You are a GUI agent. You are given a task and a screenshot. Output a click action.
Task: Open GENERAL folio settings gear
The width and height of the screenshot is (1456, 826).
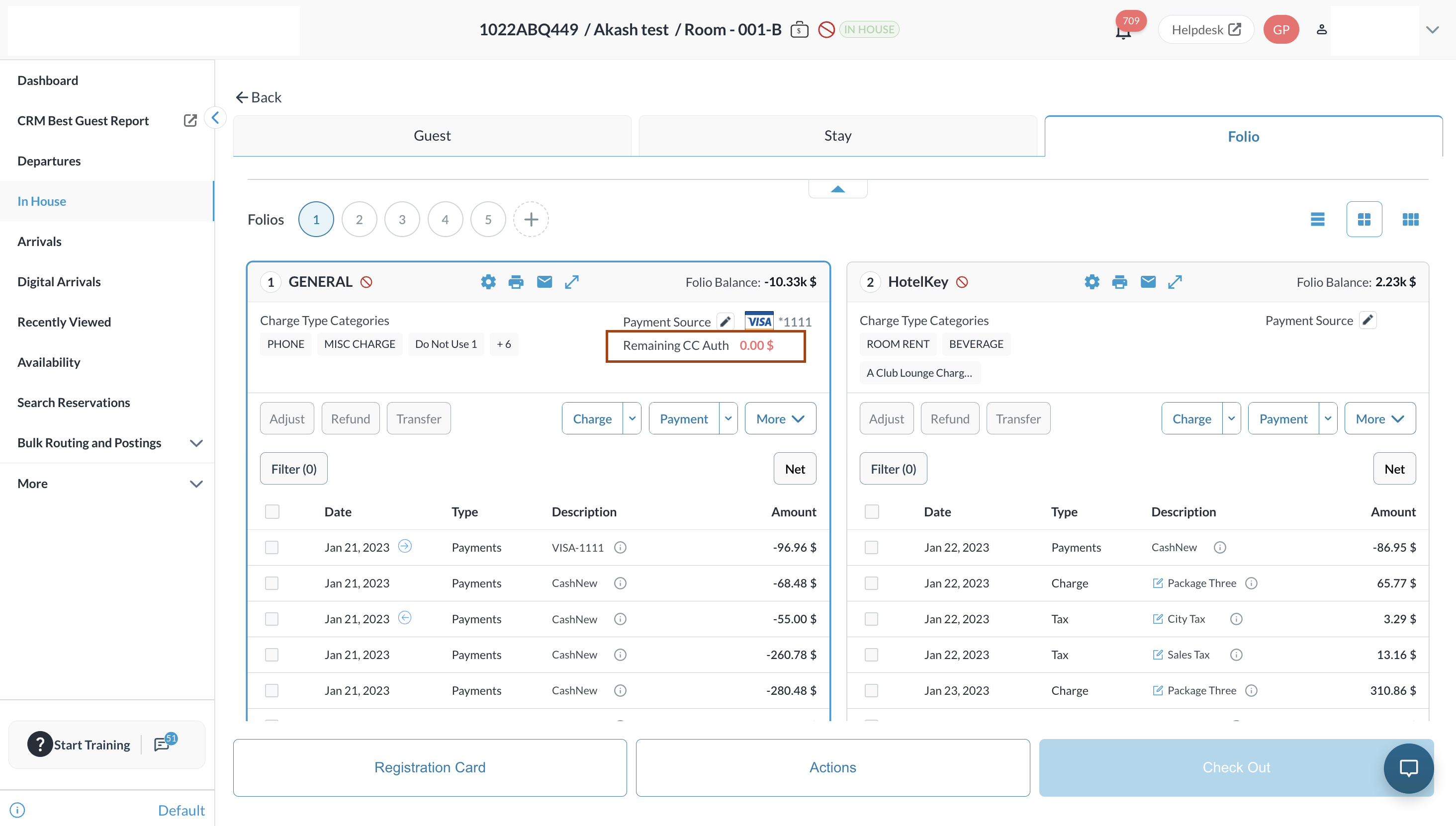pyautogui.click(x=488, y=282)
